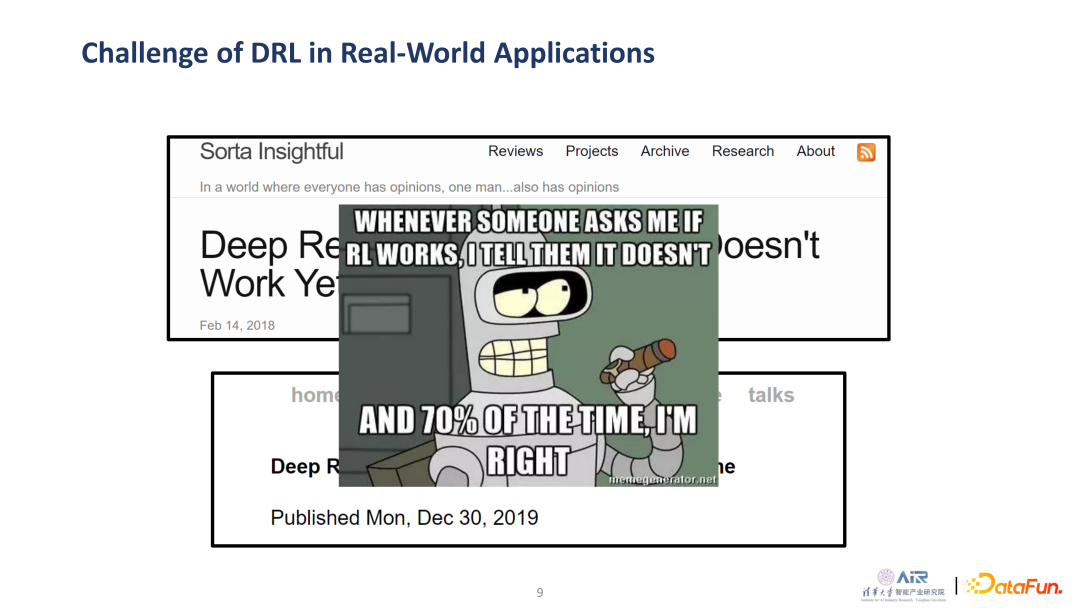Image resolution: width=1080 pixels, height=608 pixels.
Task: Open the Research nav link
Action: [x=742, y=151]
